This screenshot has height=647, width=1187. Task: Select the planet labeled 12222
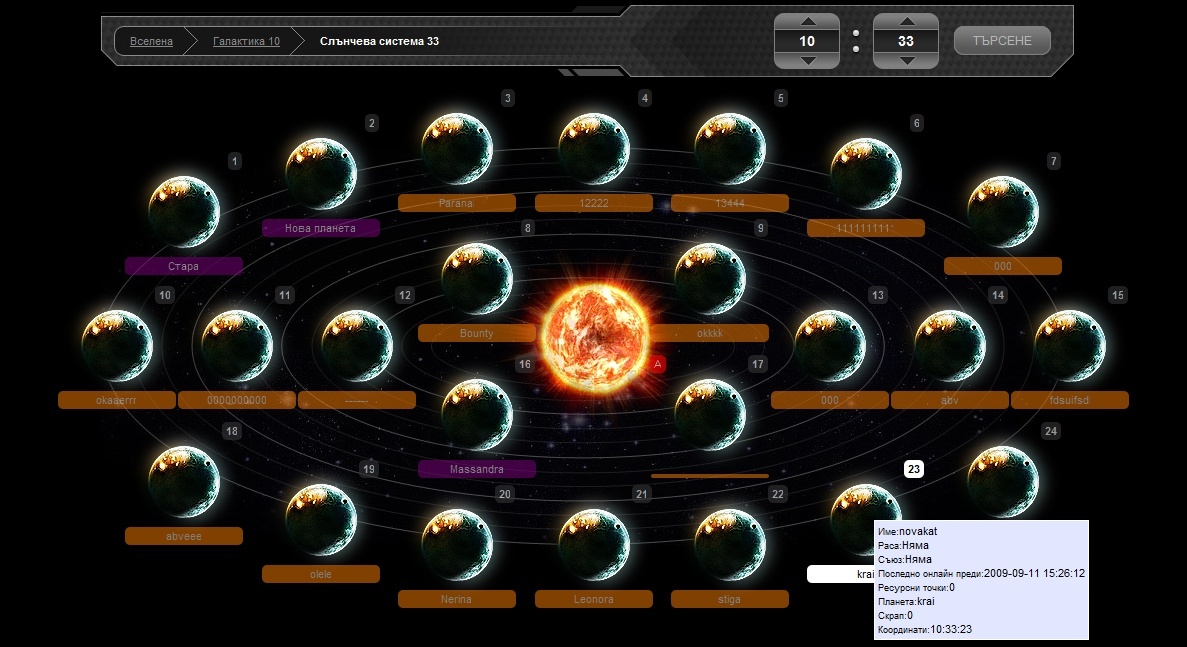pos(594,149)
